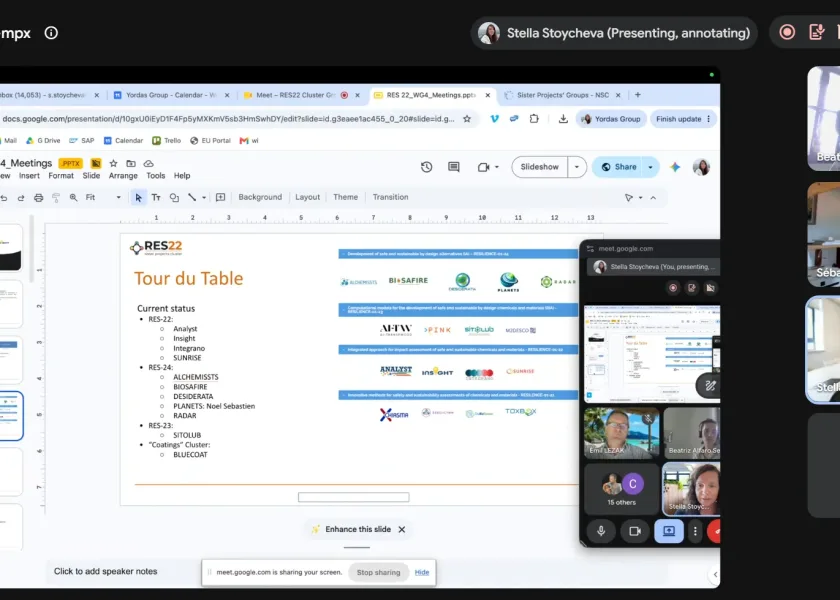Toggle screen presenting button in Meet popup
Screen dimensions: 840x600
click(x=669, y=531)
